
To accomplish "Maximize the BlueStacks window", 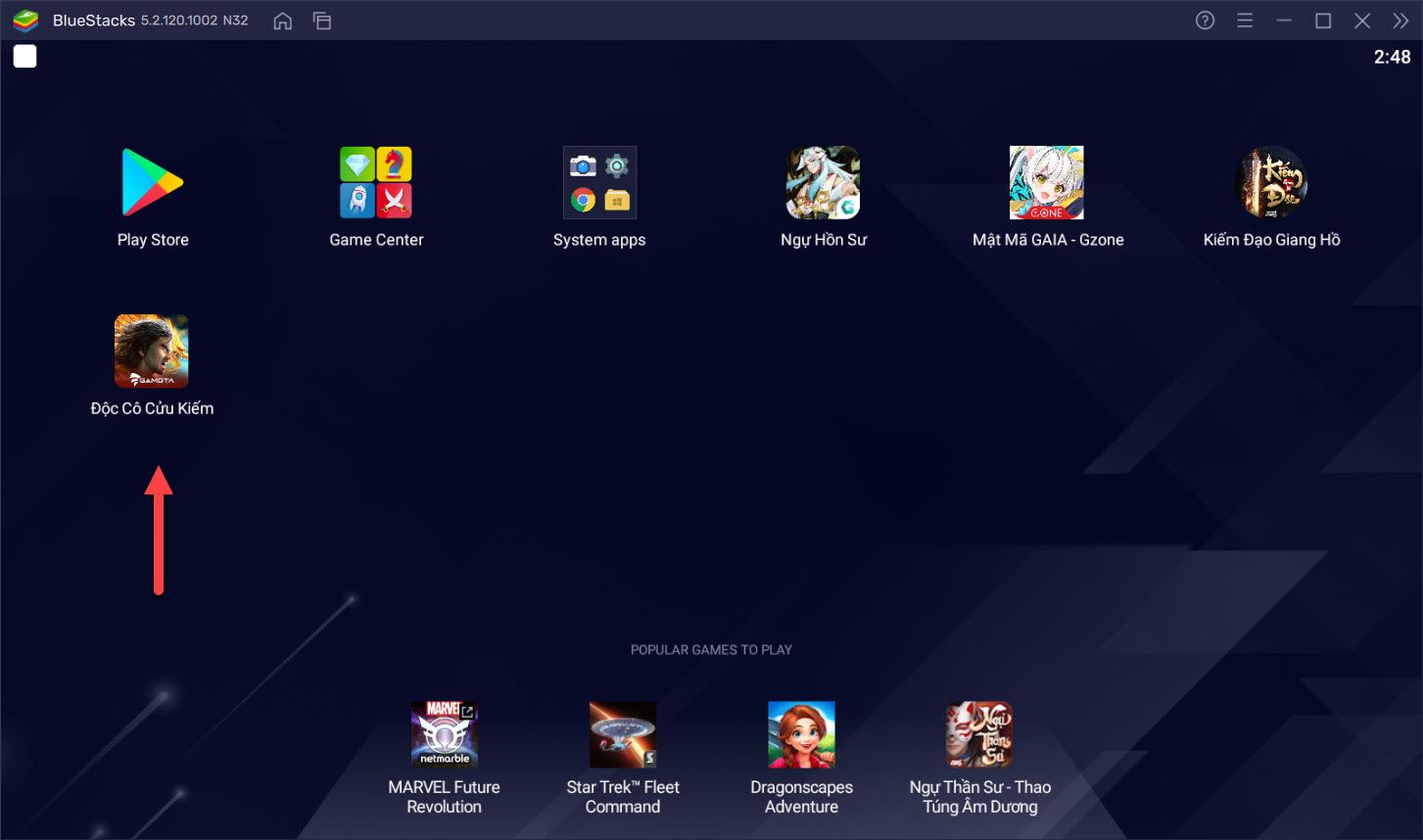I will pyautogui.click(x=1323, y=21).
